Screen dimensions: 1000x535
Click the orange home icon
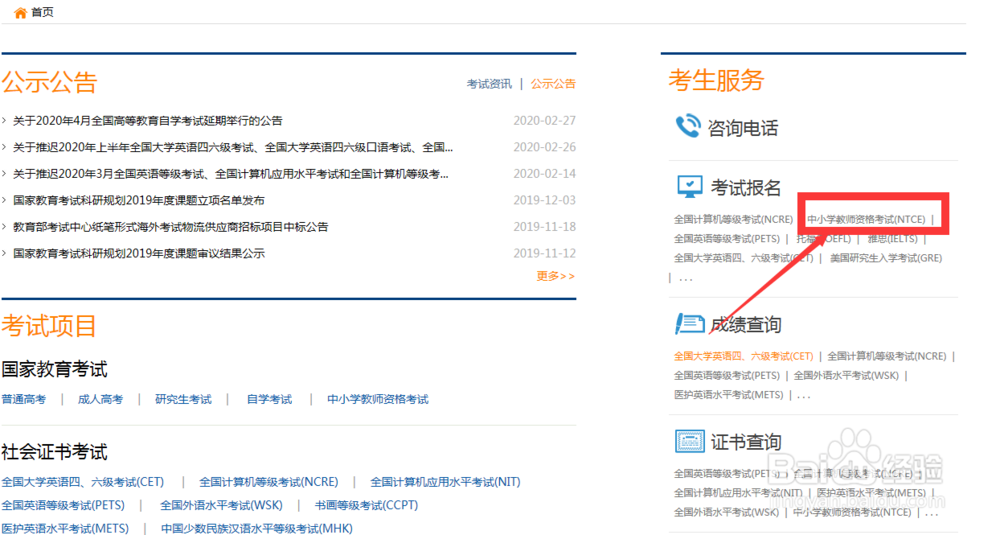(x=20, y=13)
